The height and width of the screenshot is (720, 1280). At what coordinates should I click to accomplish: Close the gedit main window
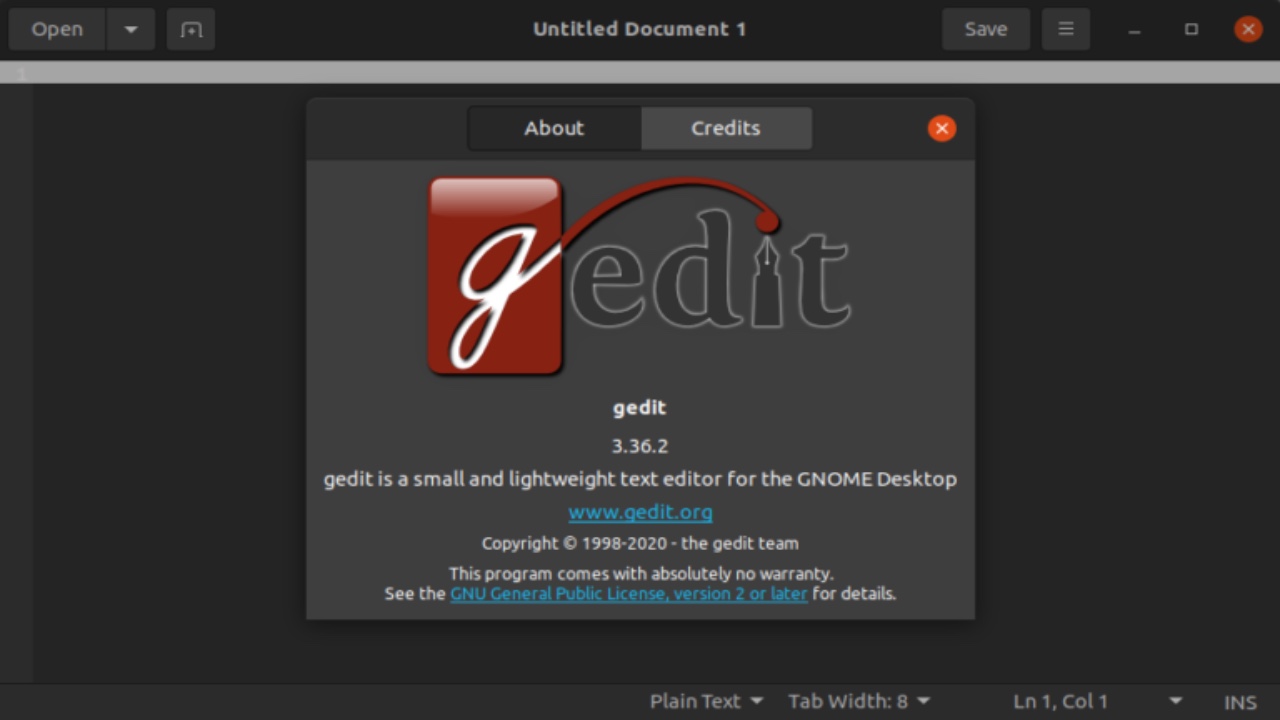[x=1247, y=30]
